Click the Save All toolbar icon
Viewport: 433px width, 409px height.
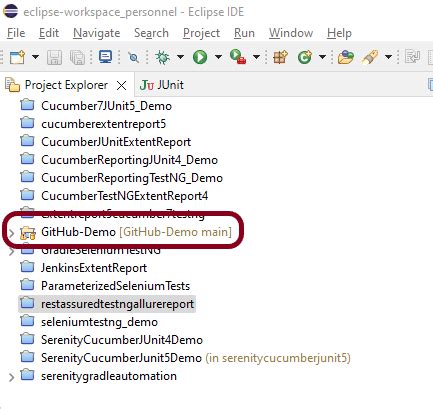point(77,57)
